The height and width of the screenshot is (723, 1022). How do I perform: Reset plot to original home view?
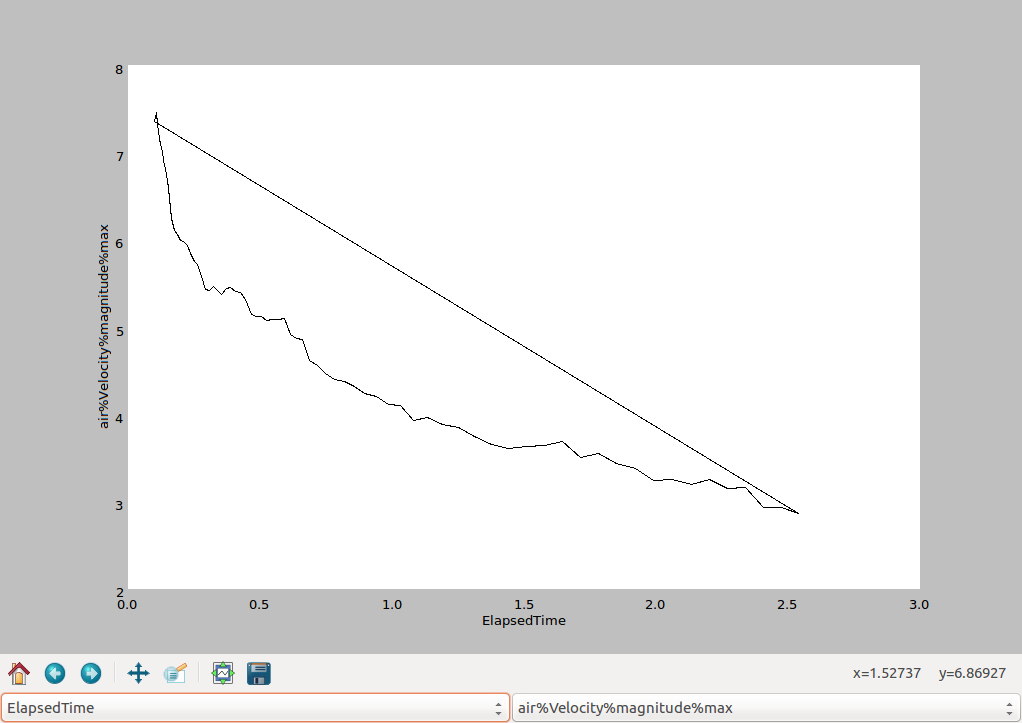(x=19, y=673)
